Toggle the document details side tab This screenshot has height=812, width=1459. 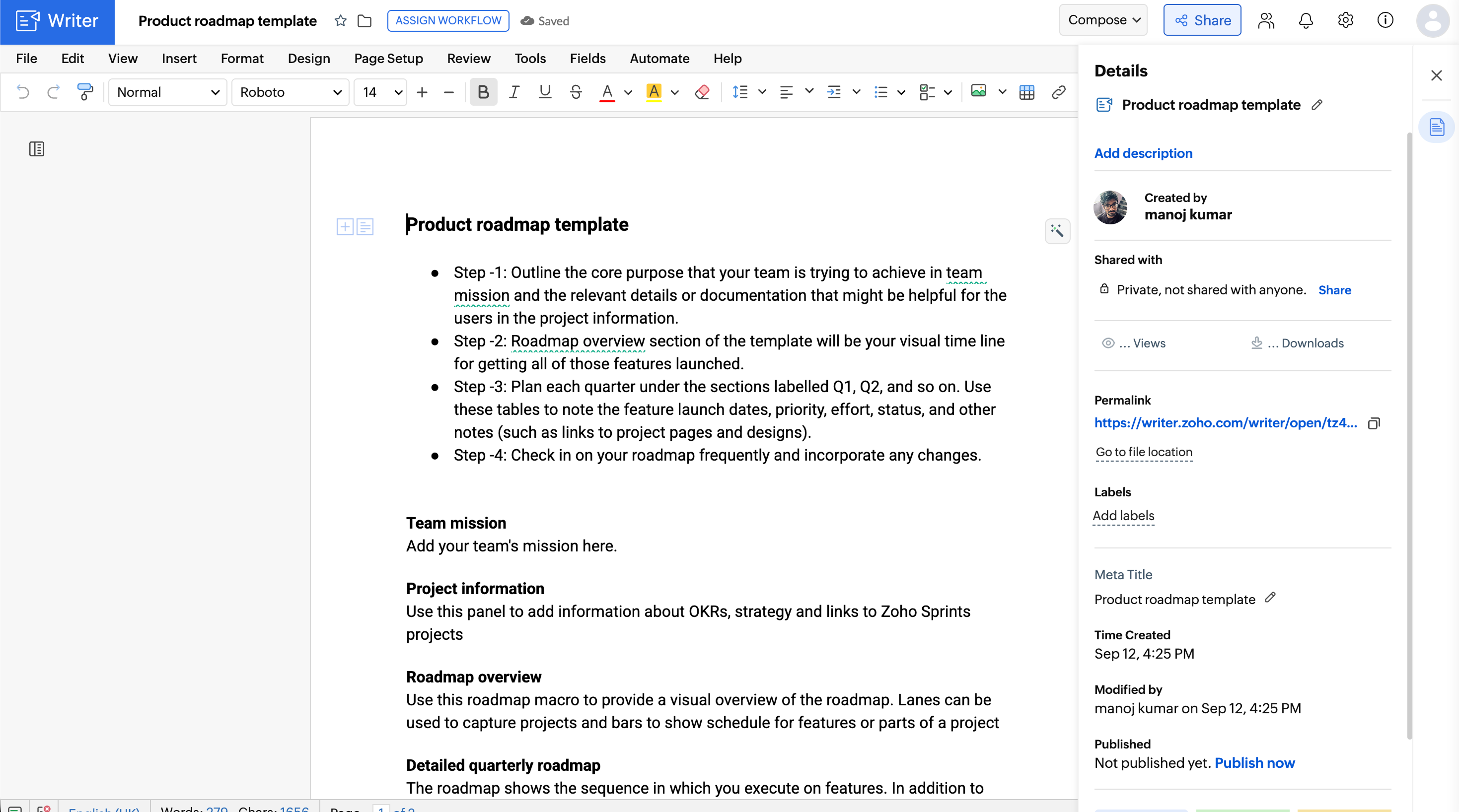point(1437,128)
